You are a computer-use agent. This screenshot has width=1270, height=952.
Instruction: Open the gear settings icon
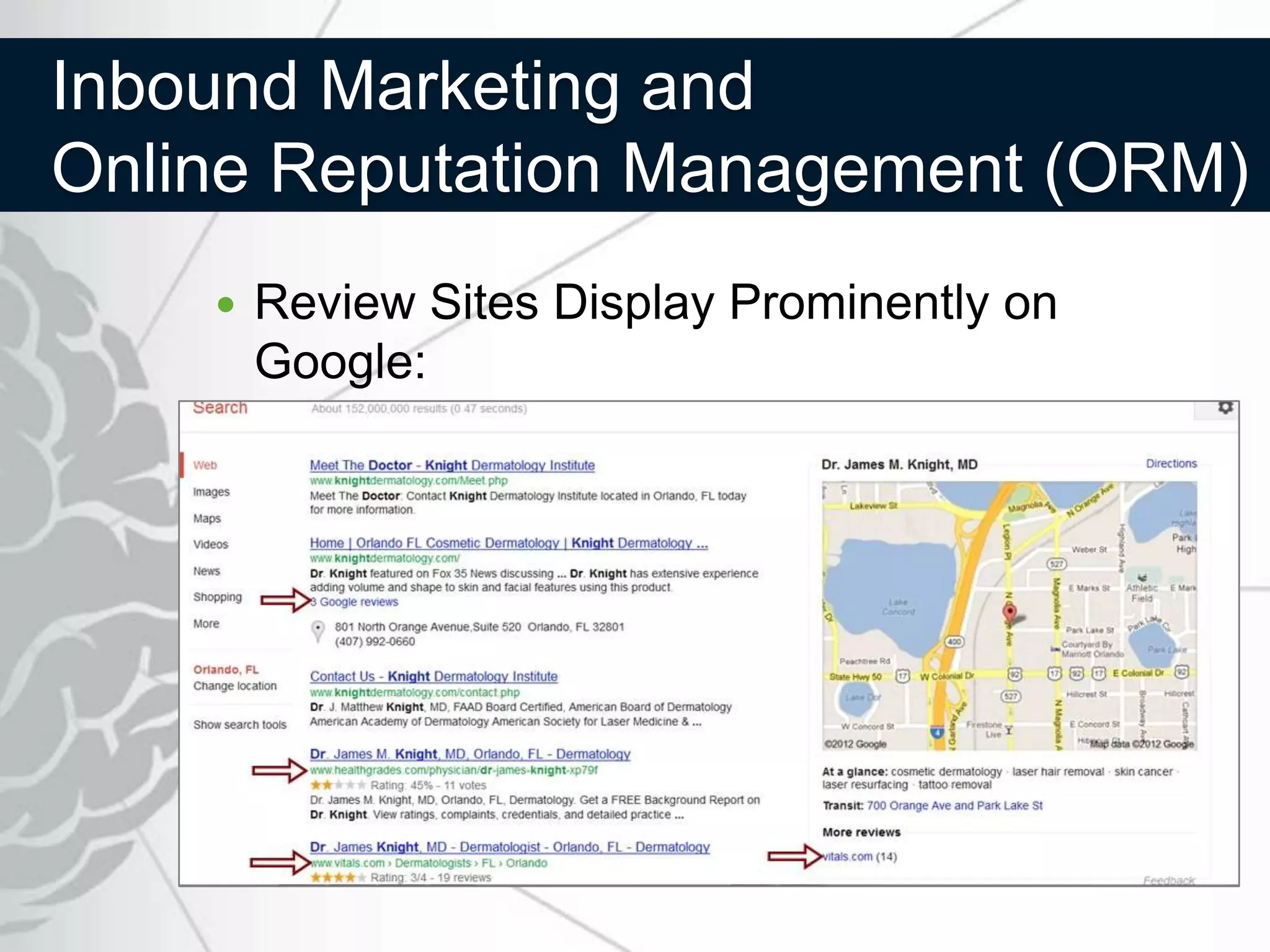[1225, 408]
